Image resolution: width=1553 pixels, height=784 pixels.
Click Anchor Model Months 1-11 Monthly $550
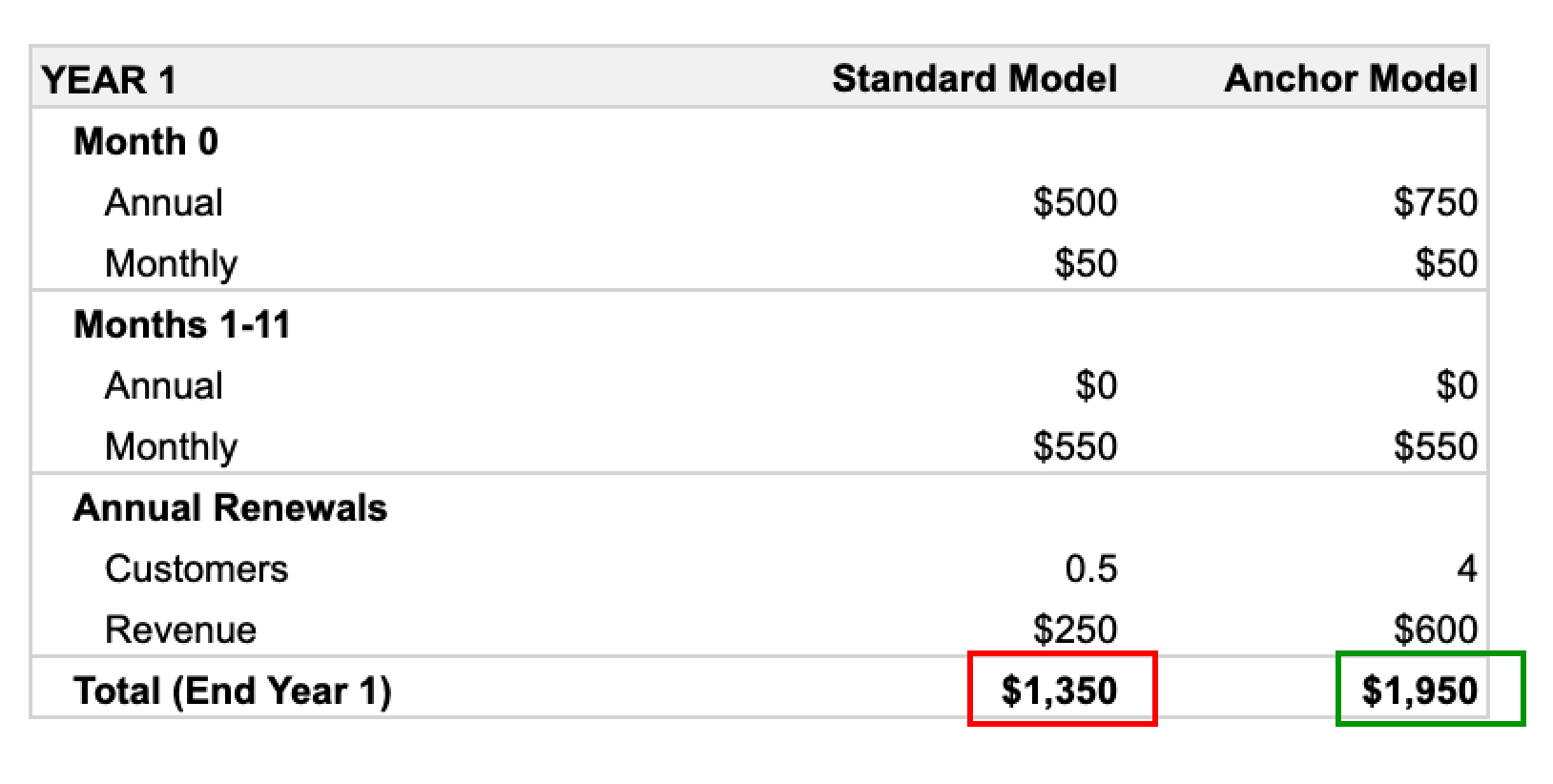[1436, 446]
